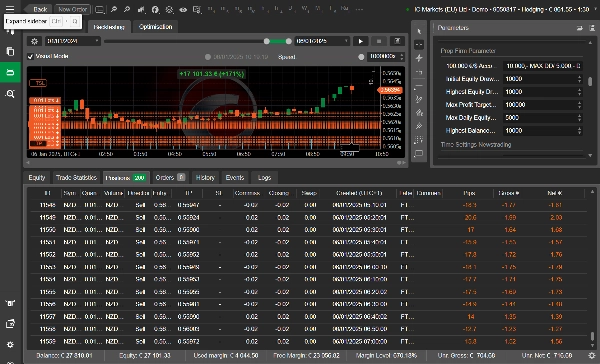
Task: Click the zoom in magnifier toolbar icon
Action: (x=114, y=9)
